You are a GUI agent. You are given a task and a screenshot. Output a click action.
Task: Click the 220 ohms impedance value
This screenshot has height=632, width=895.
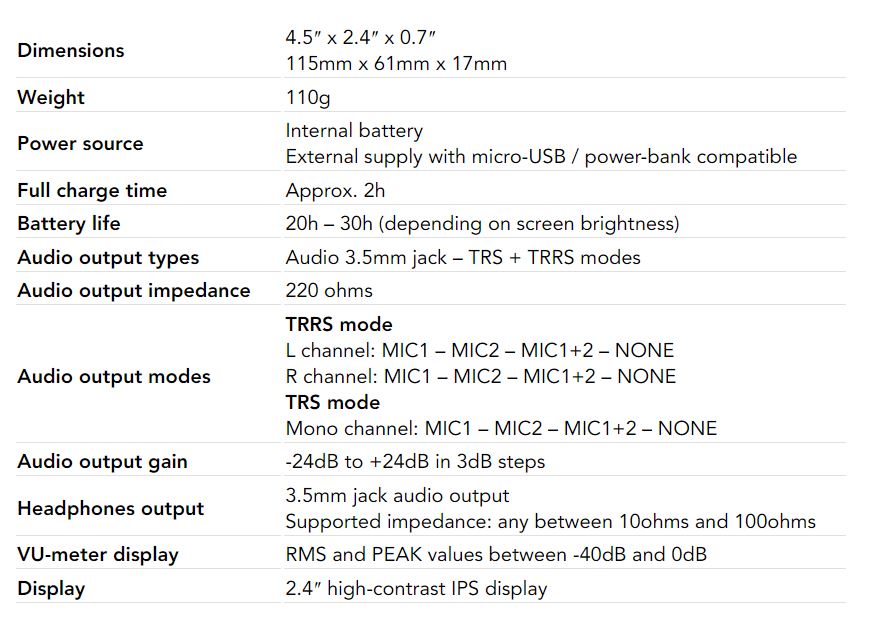tap(329, 290)
